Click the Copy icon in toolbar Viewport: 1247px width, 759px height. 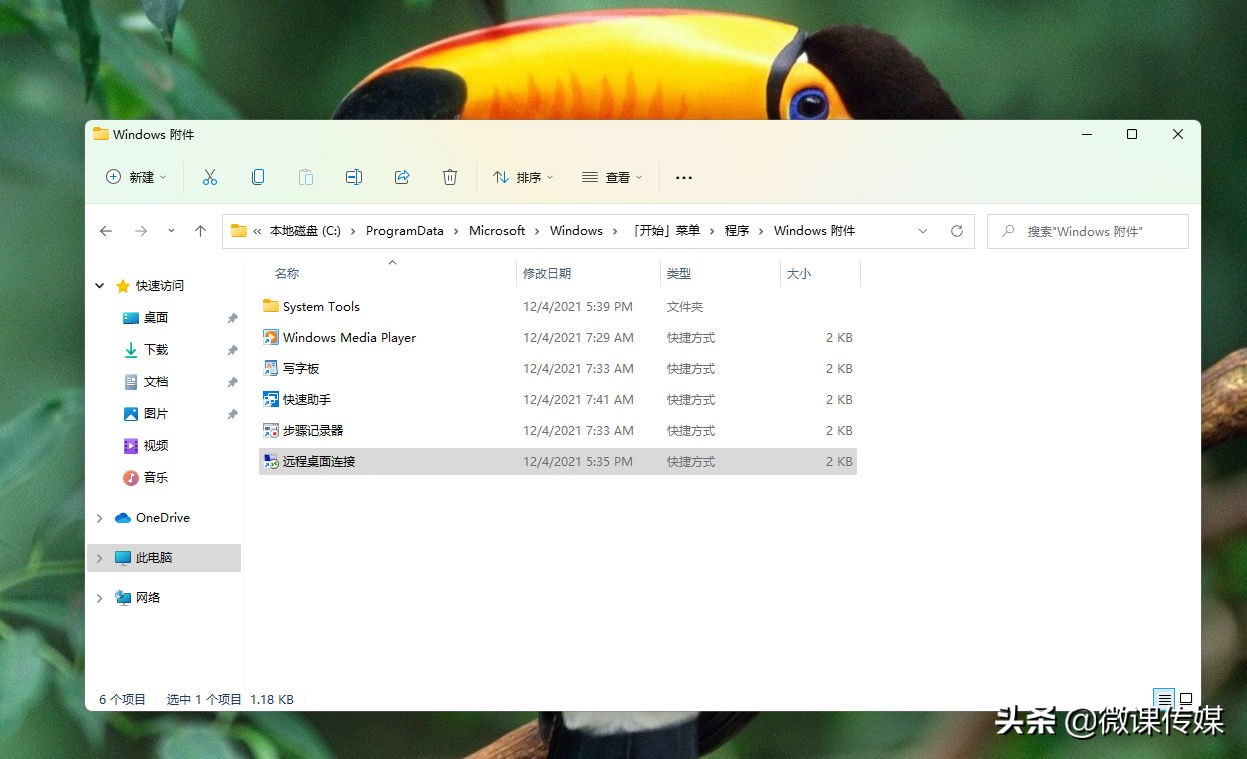click(258, 177)
